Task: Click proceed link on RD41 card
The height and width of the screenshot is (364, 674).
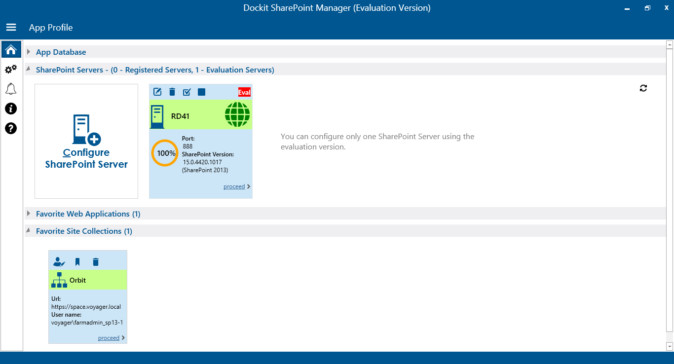Action: point(234,187)
